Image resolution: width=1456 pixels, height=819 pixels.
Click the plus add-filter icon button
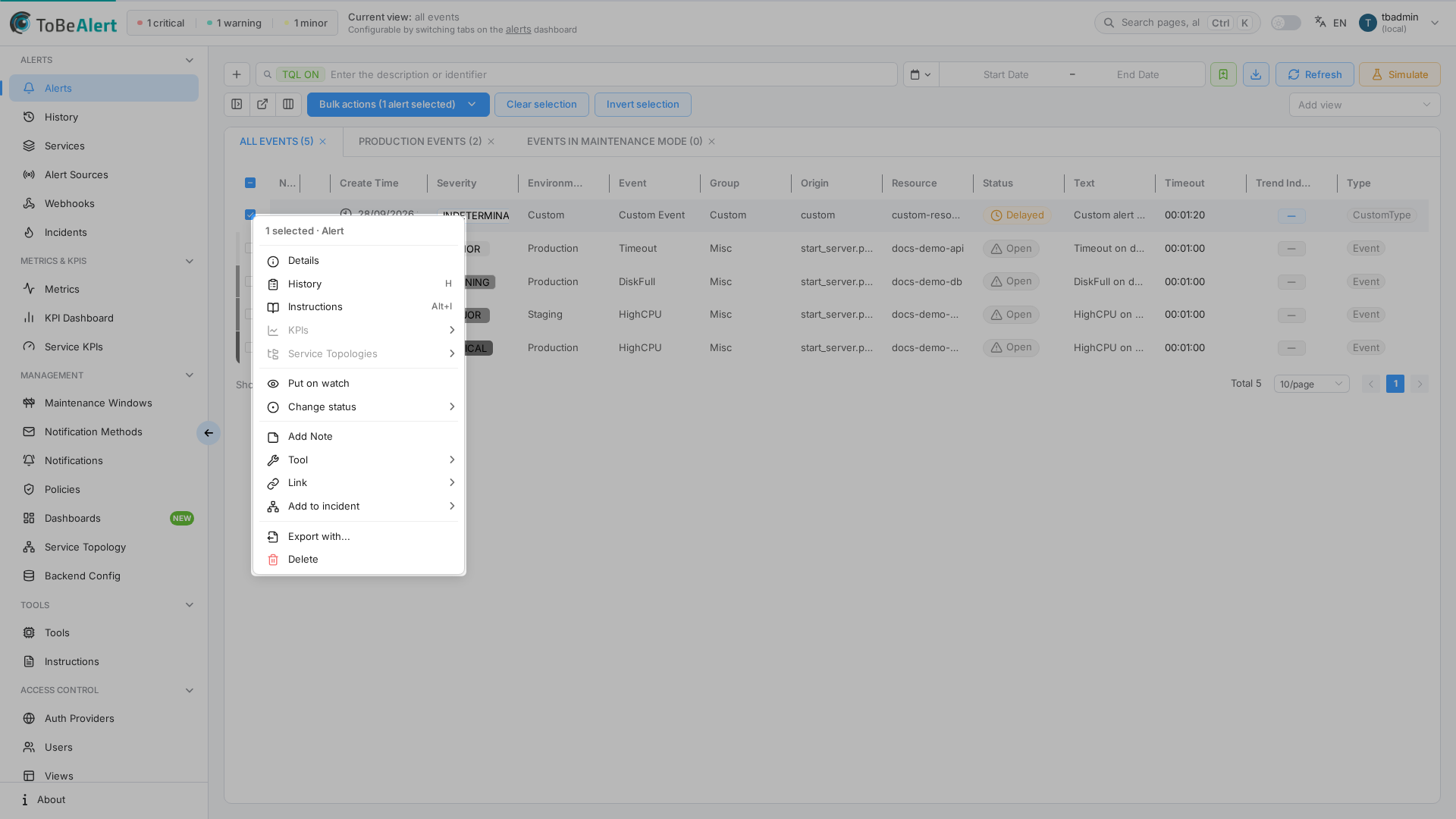pos(237,74)
